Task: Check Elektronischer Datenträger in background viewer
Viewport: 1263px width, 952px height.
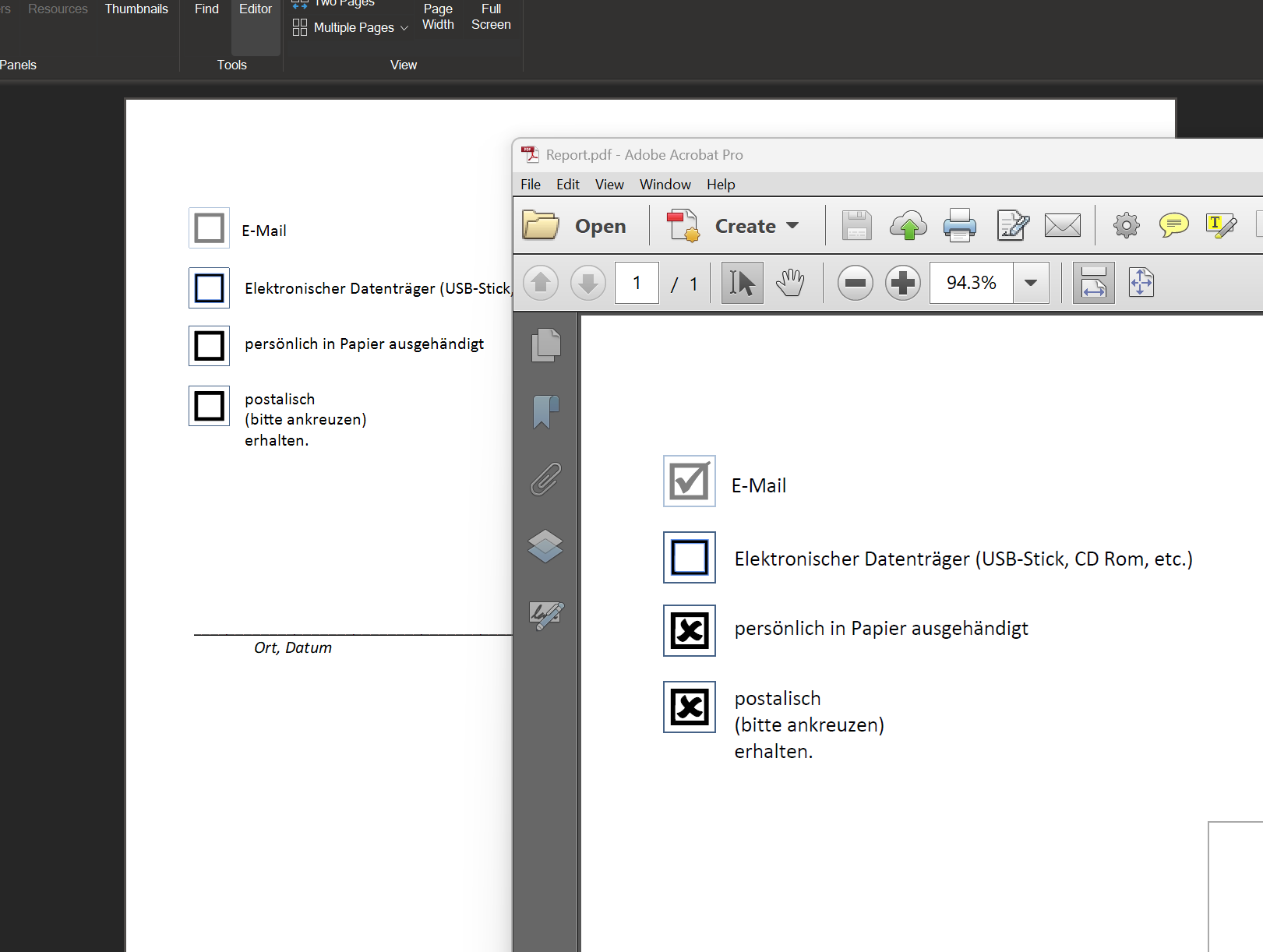Action: [x=209, y=288]
